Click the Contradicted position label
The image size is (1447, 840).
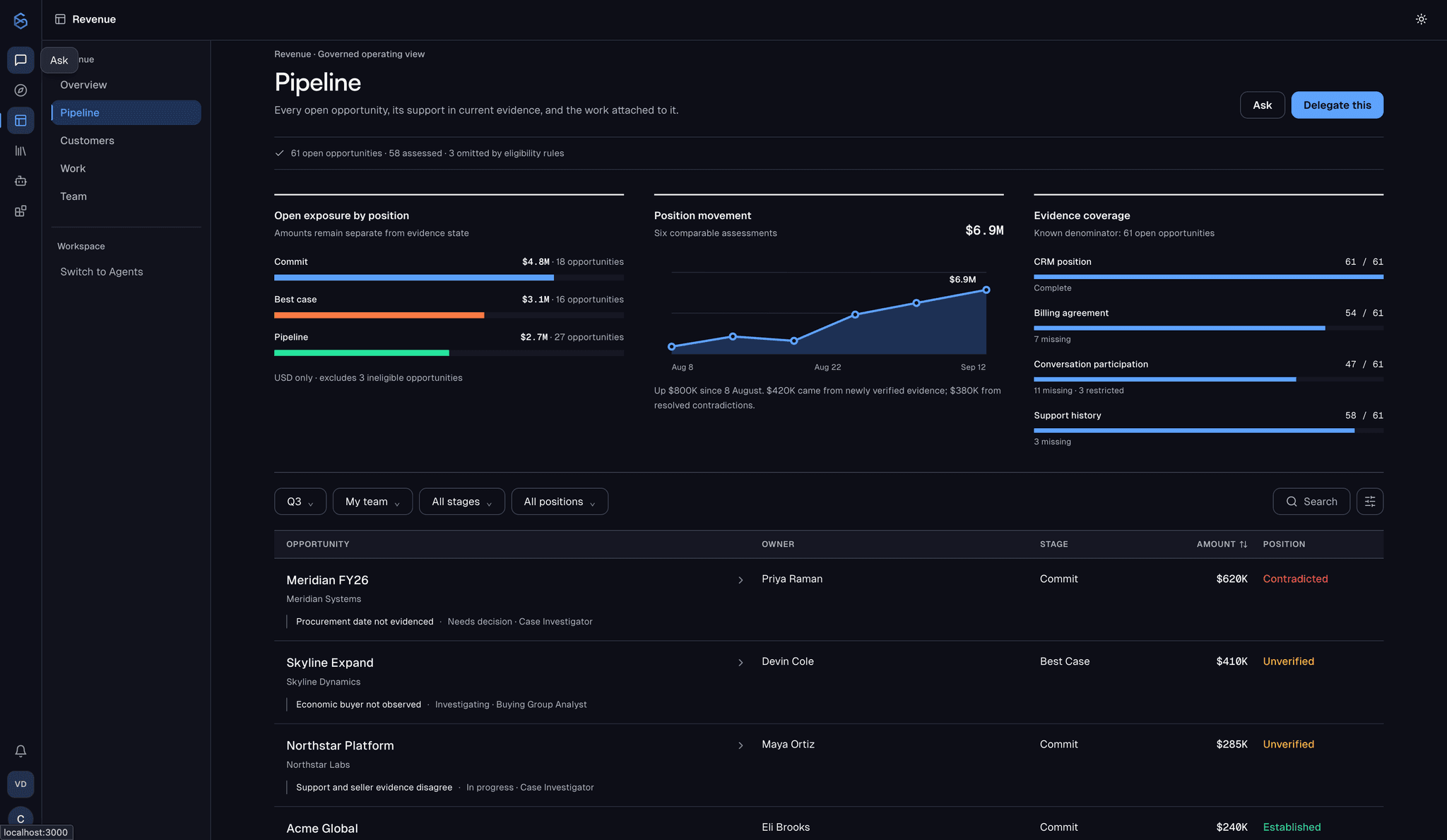[x=1295, y=579]
